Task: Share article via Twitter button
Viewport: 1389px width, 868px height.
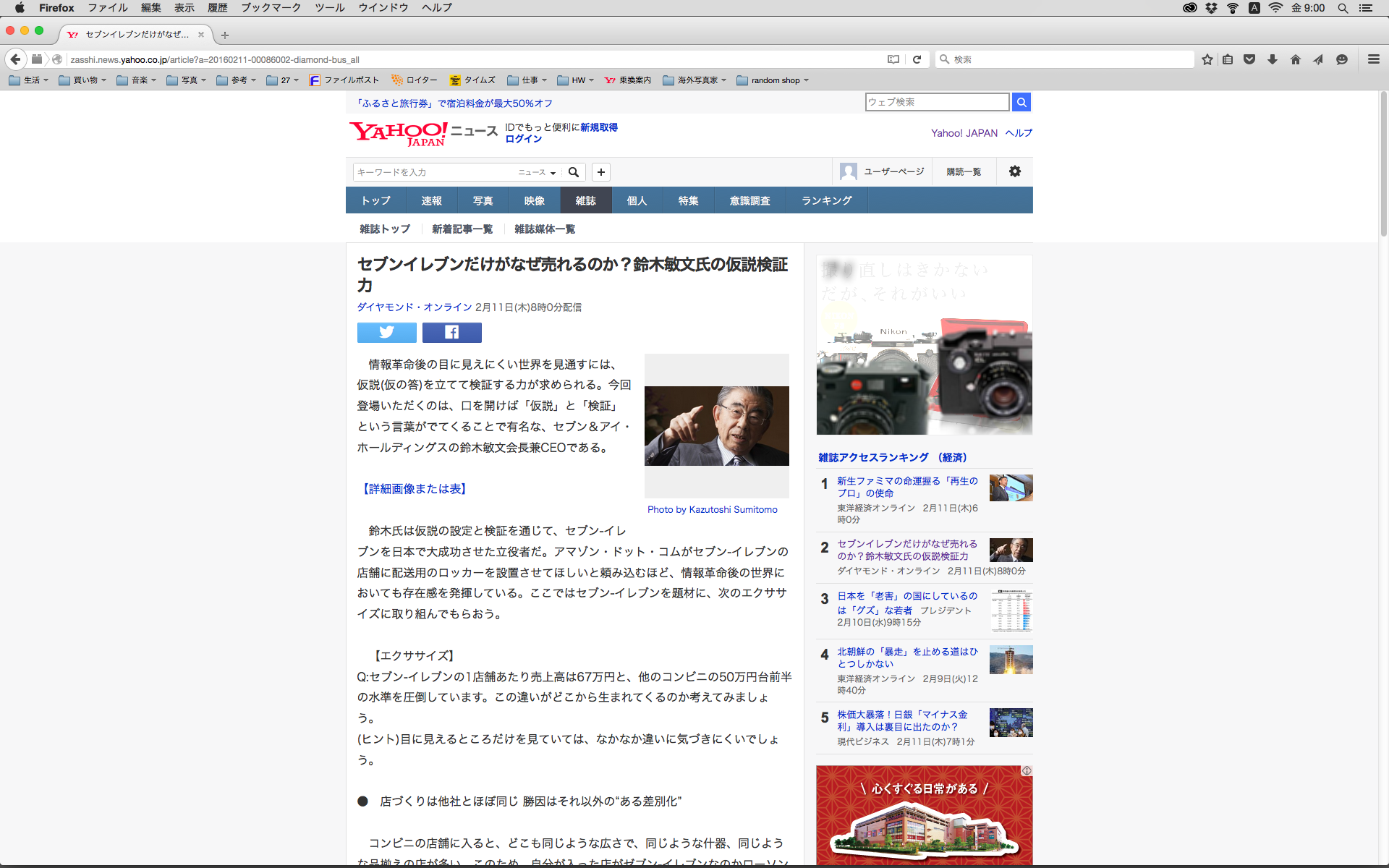Action: pos(386,332)
